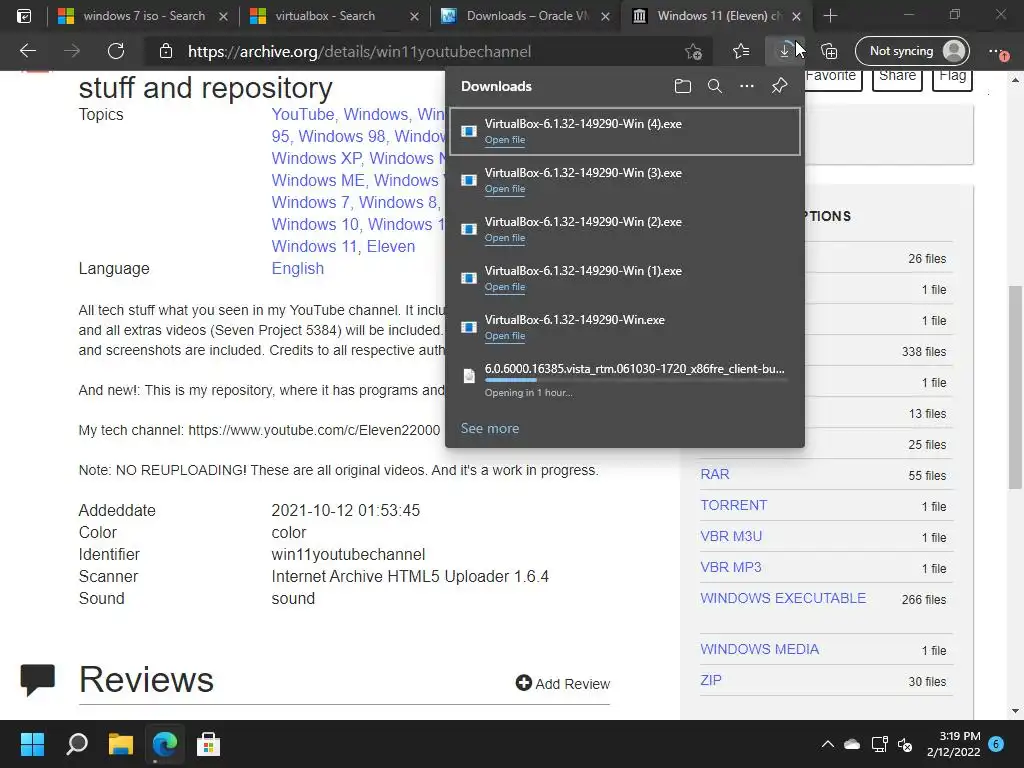Viewport: 1024px width, 768px height.
Task: Open a new tab
Action: 831,16
